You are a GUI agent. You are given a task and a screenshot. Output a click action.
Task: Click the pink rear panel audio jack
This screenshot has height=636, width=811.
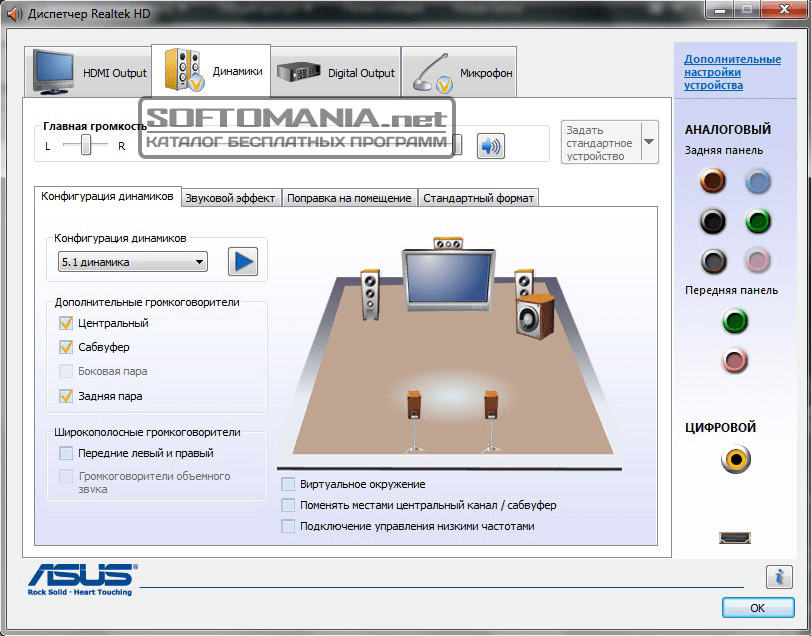tap(758, 261)
